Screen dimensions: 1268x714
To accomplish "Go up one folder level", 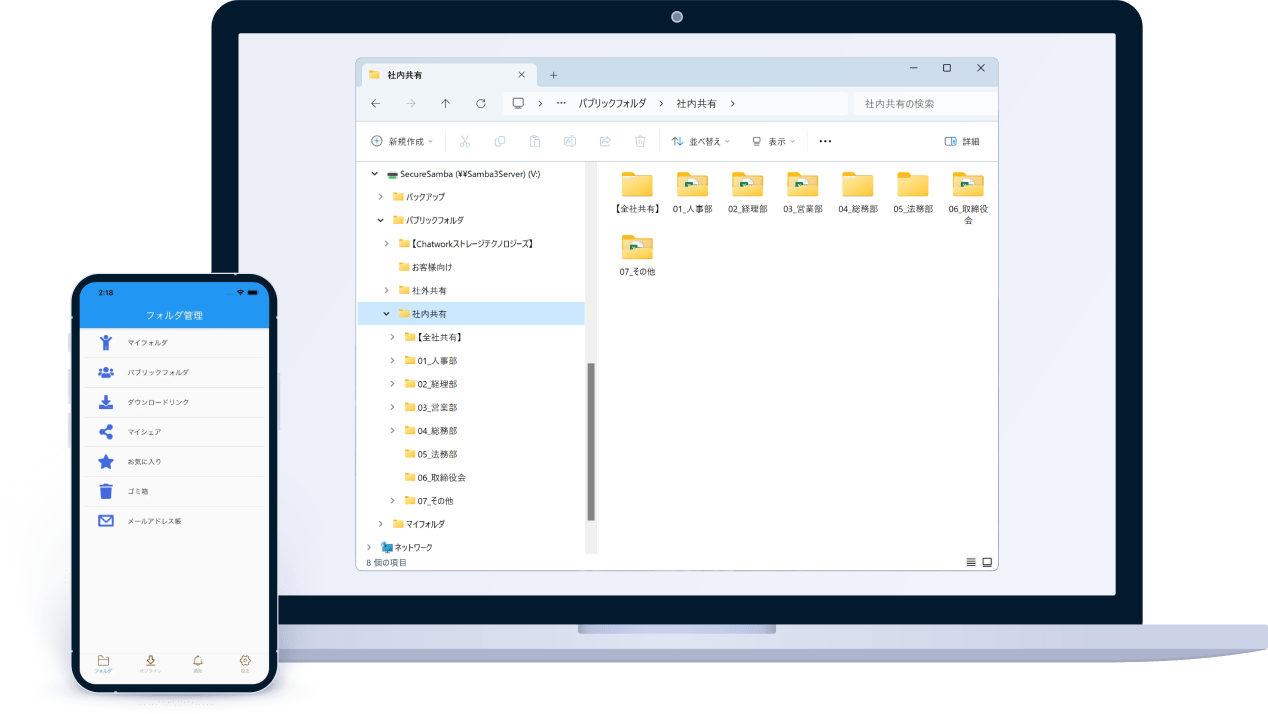I will click(x=445, y=103).
